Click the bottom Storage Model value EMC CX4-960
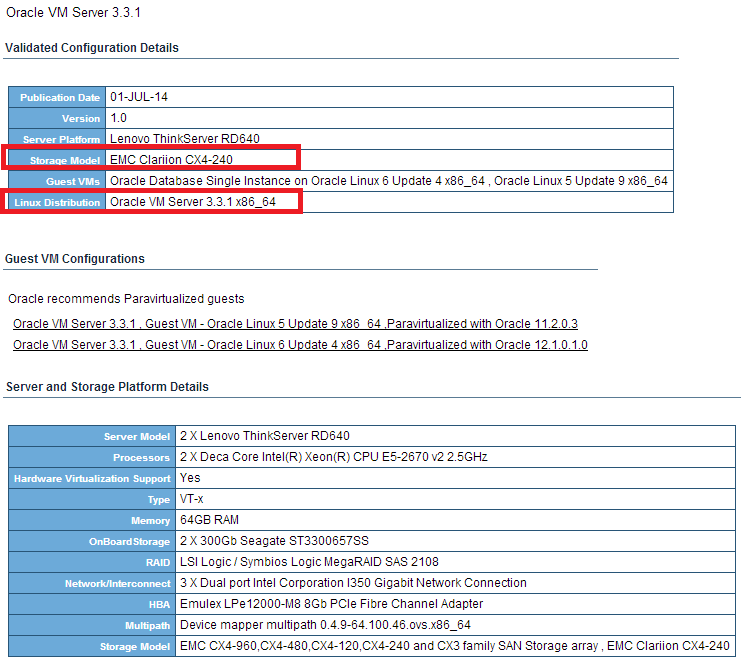 tap(454, 646)
